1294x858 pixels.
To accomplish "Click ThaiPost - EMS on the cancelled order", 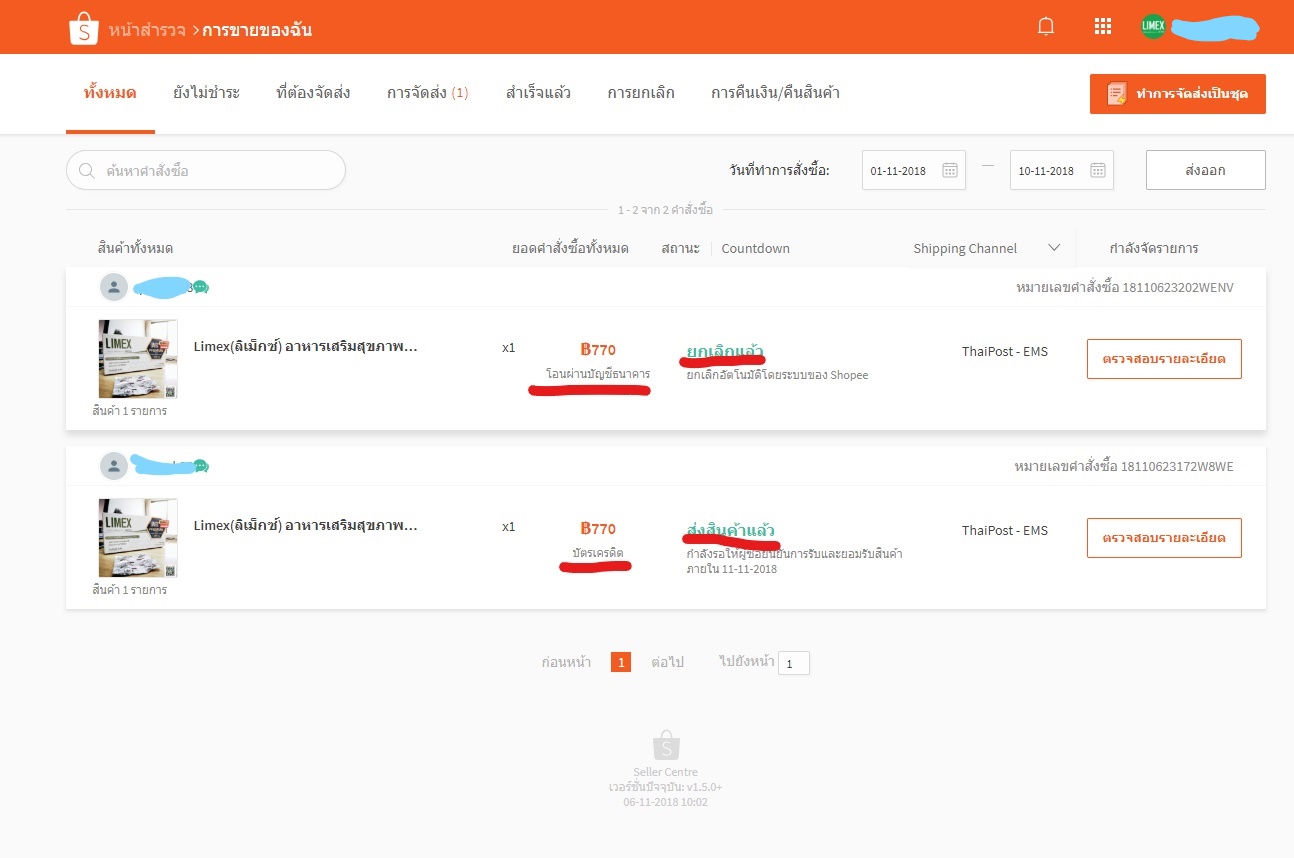I will point(1005,352).
